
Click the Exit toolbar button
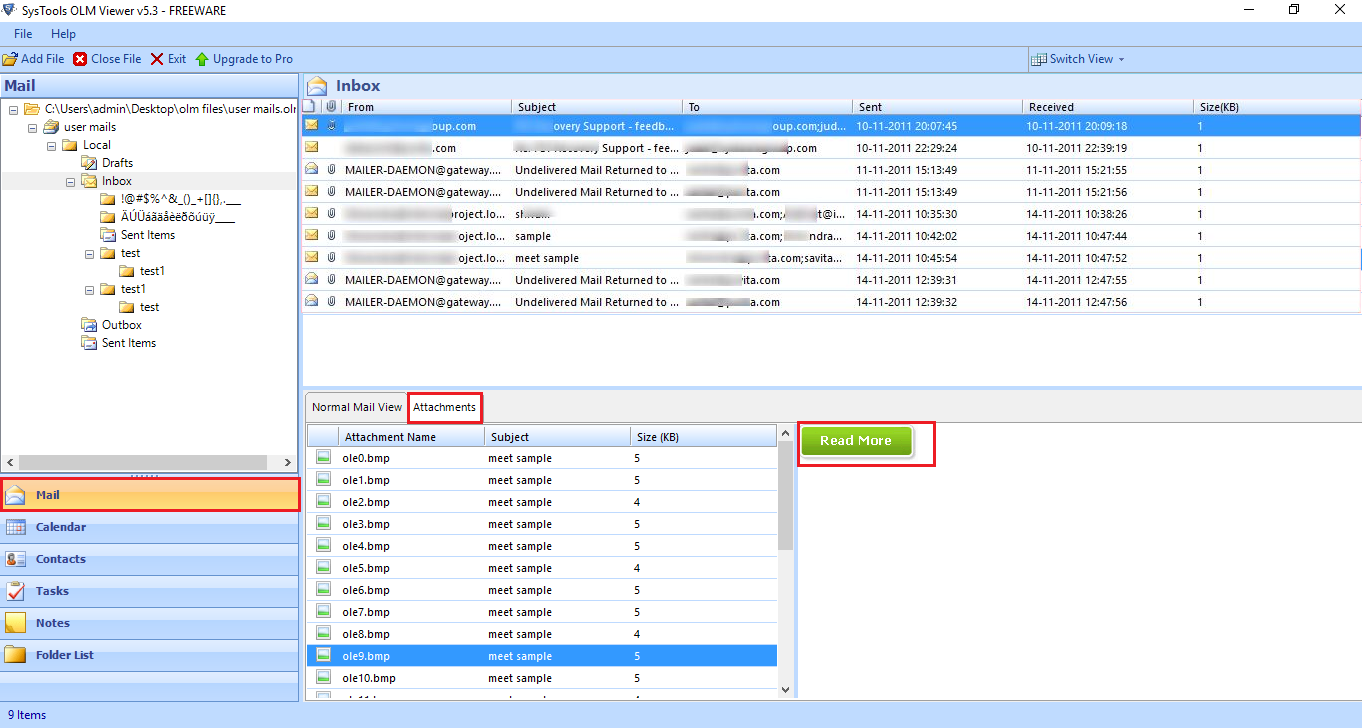(x=168, y=59)
